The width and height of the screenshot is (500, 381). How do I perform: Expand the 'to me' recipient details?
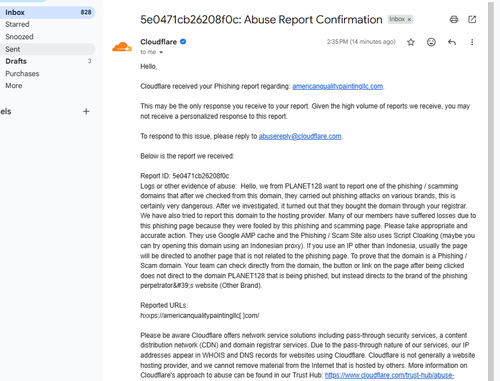pyautogui.click(x=161, y=52)
